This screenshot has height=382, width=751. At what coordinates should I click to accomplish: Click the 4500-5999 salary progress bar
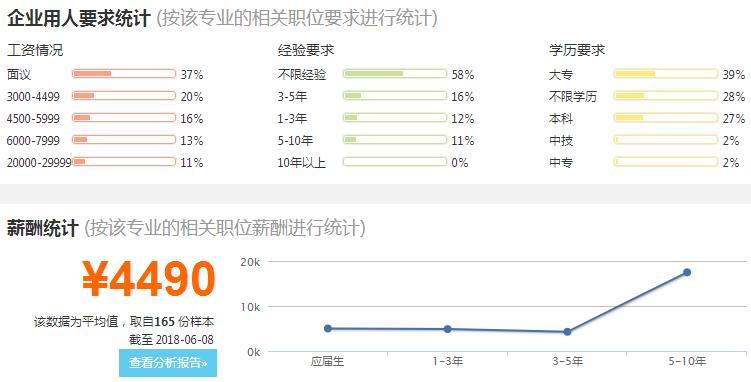(124, 118)
